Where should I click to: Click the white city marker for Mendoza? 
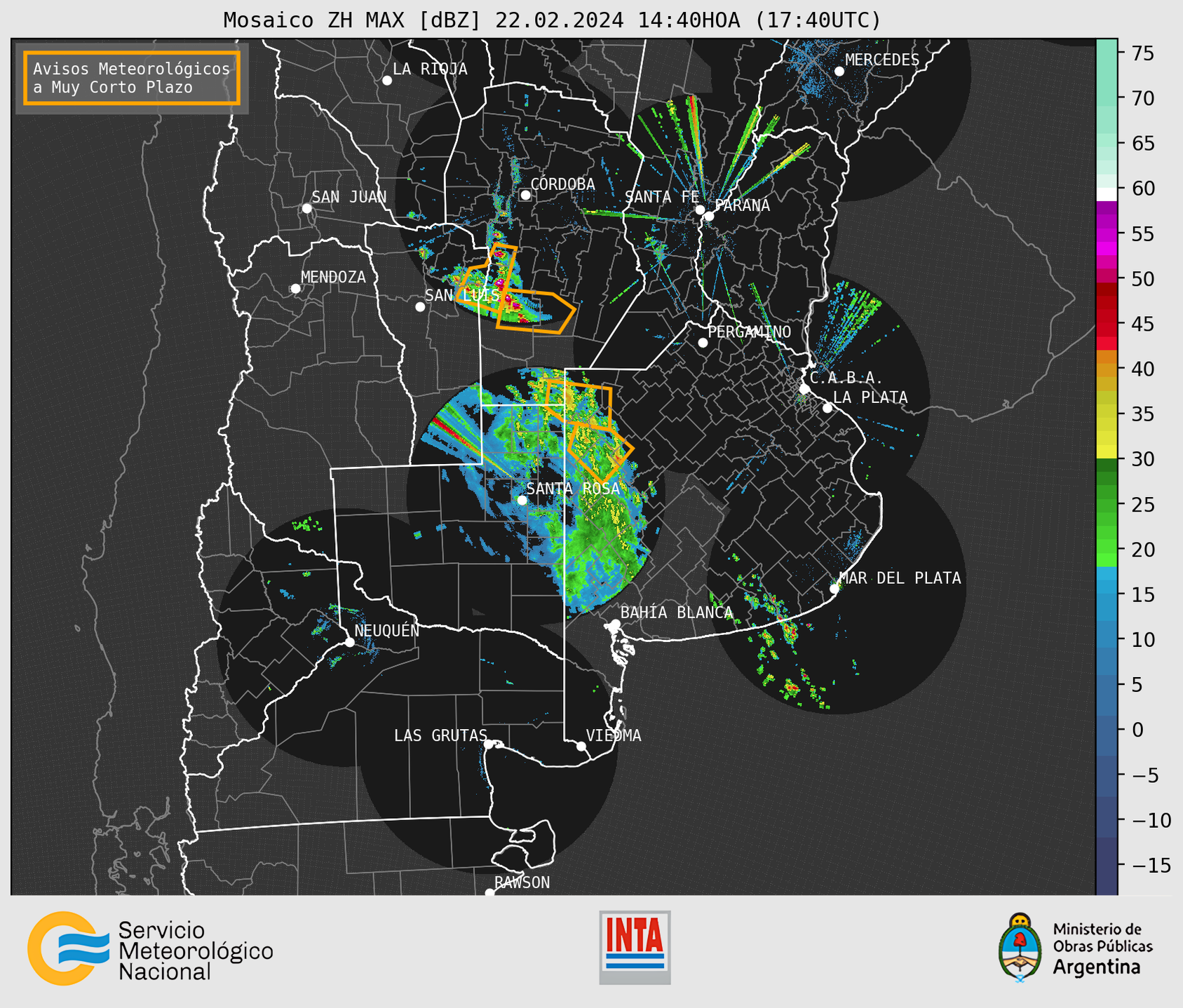296,289
